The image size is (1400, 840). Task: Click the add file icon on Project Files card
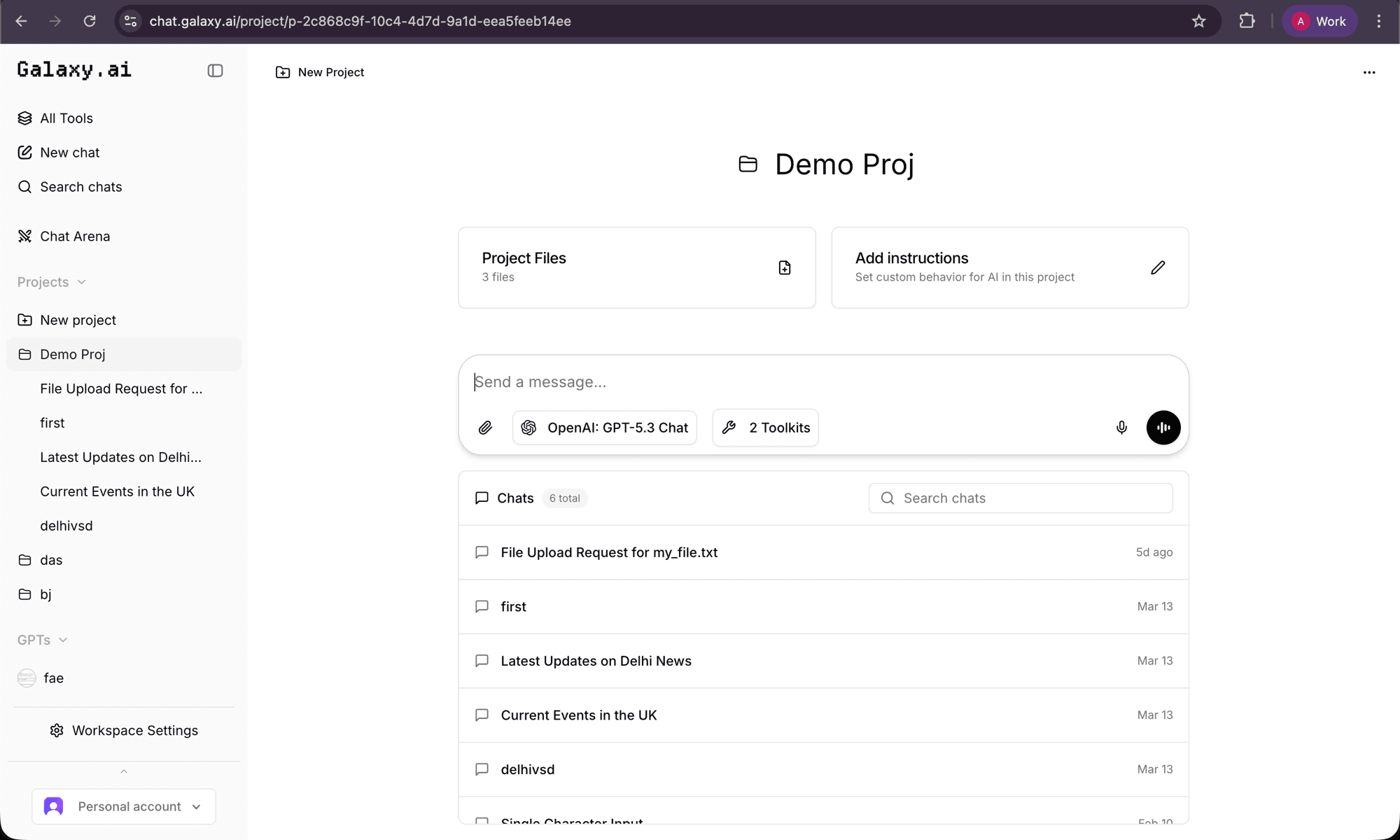[x=784, y=267]
